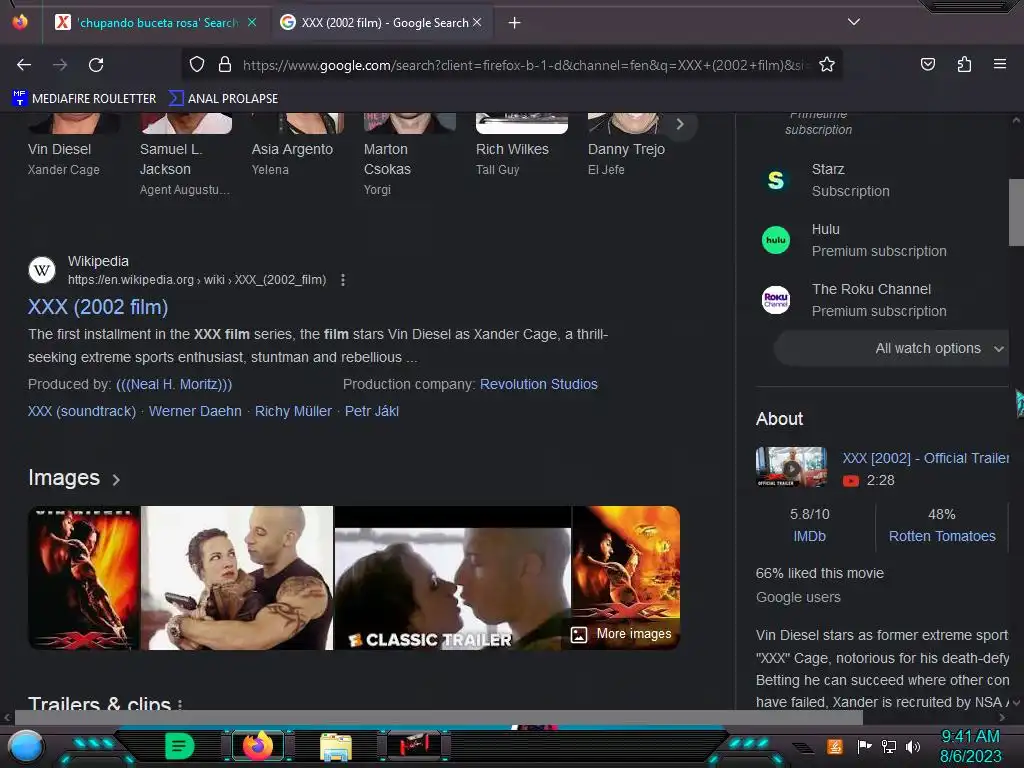Open the MEDIAFIRE ROULETTER bookmark
Screen dimensions: 1024x768
pos(84,99)
